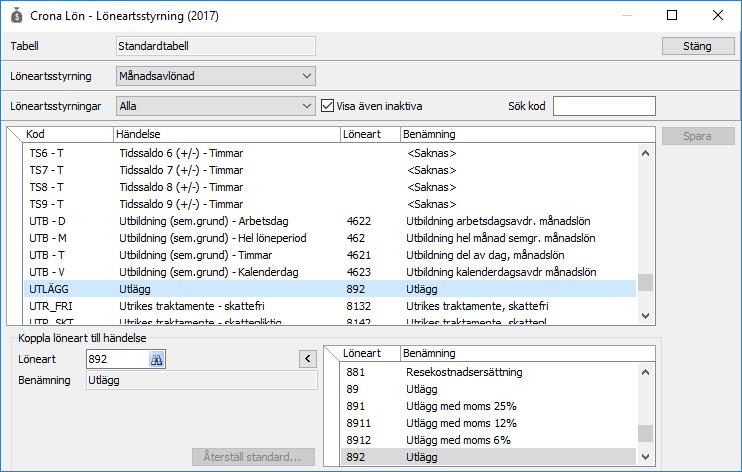Image resolution: width=742 pixels, height=472 pixels.
Task: Toggle the Visa även inaktiva checkbox
Action: point(327,106)
